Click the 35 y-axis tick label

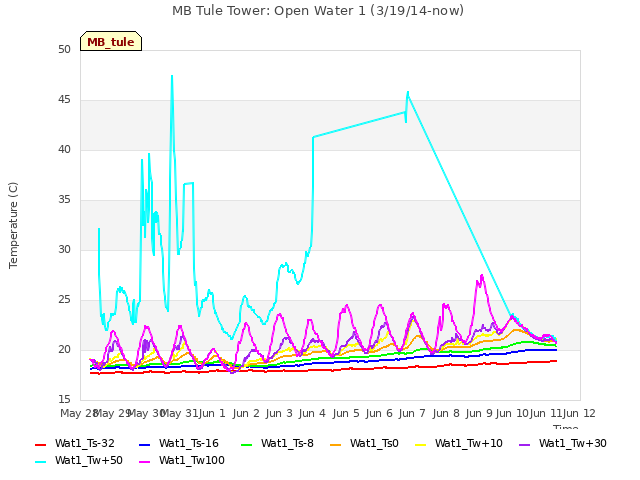click(64, 200)
